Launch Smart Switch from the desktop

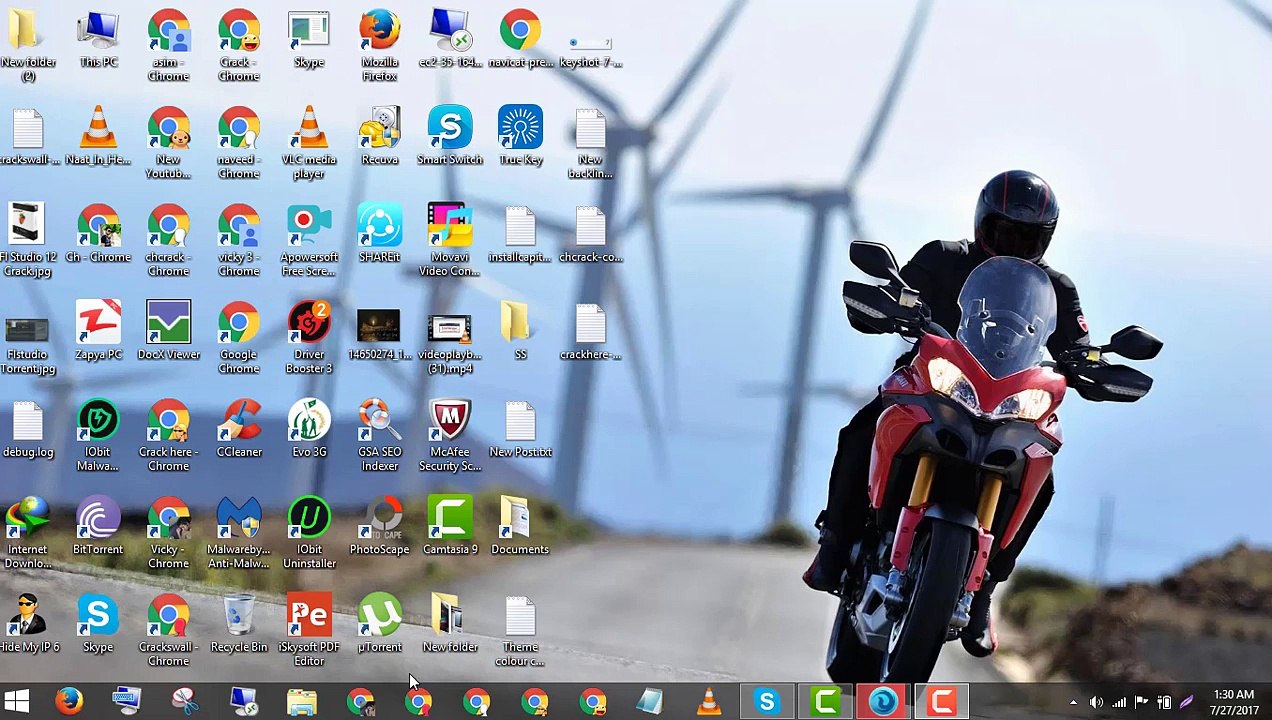[x=450, y=135]
